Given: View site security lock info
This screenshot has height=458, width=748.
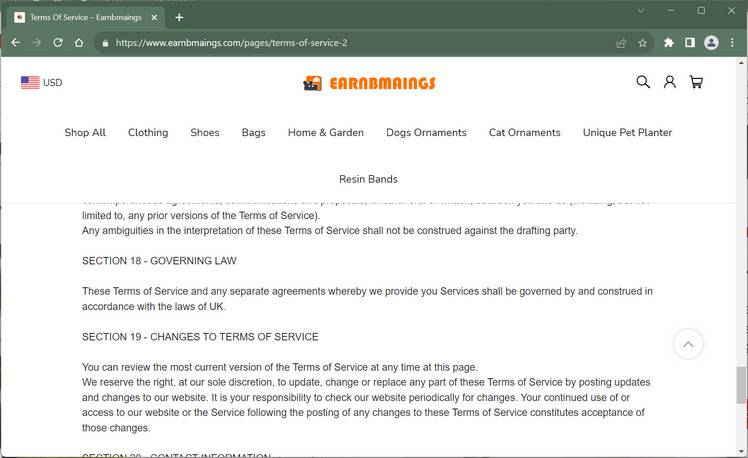Looking at the screenshot, I should tap(105, 43).
